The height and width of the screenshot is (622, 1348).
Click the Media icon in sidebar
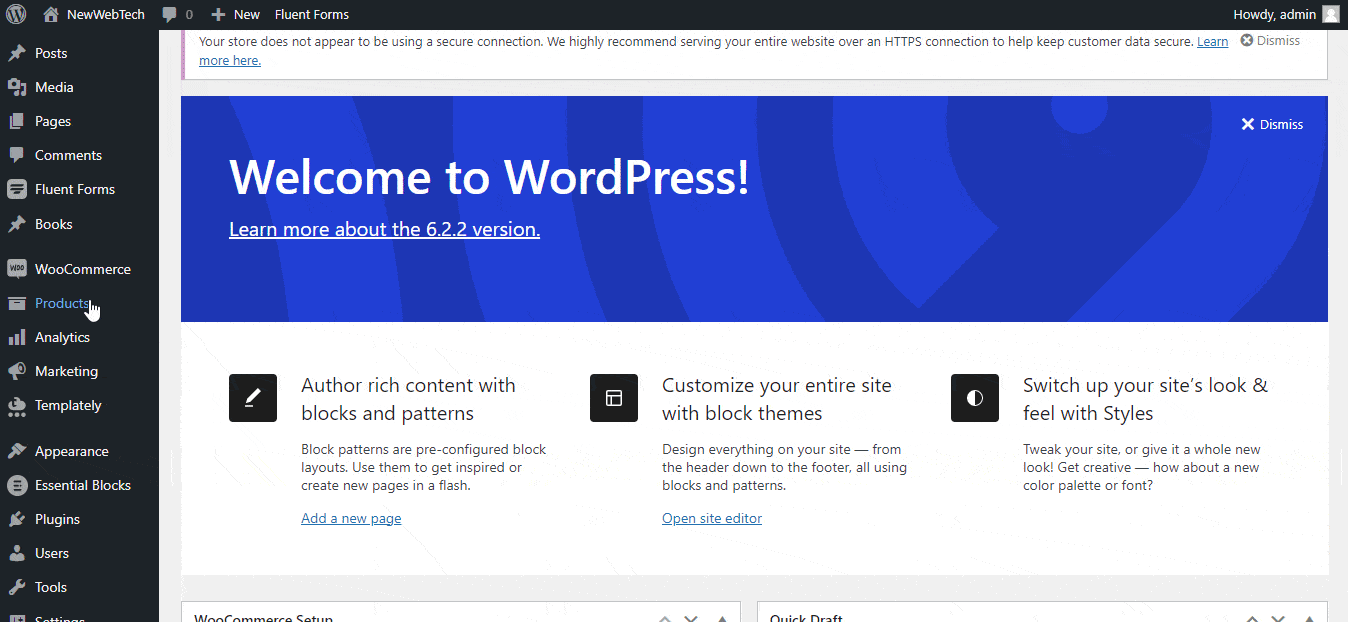[17, 87]
